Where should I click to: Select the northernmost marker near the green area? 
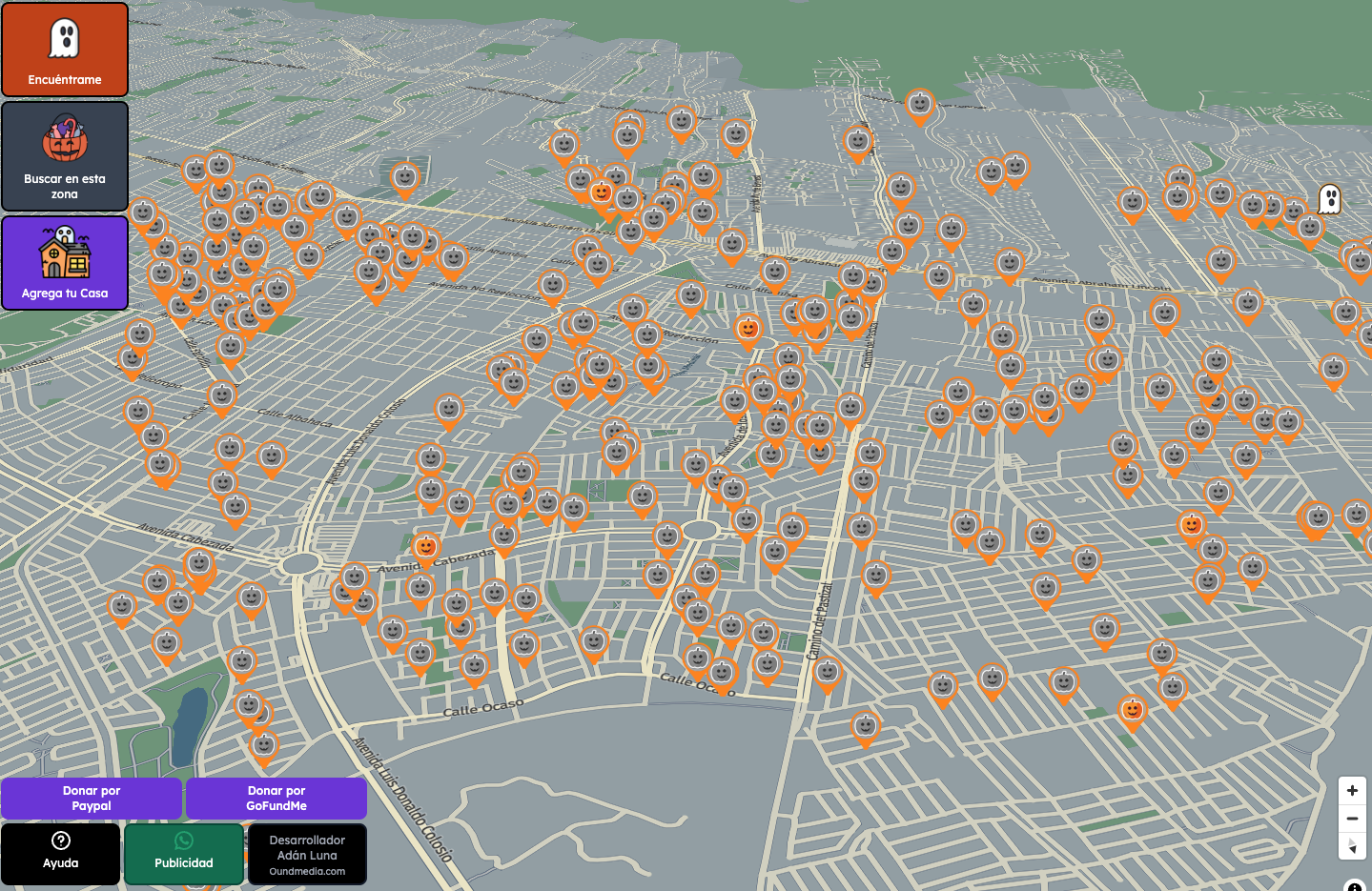[919, 103]
